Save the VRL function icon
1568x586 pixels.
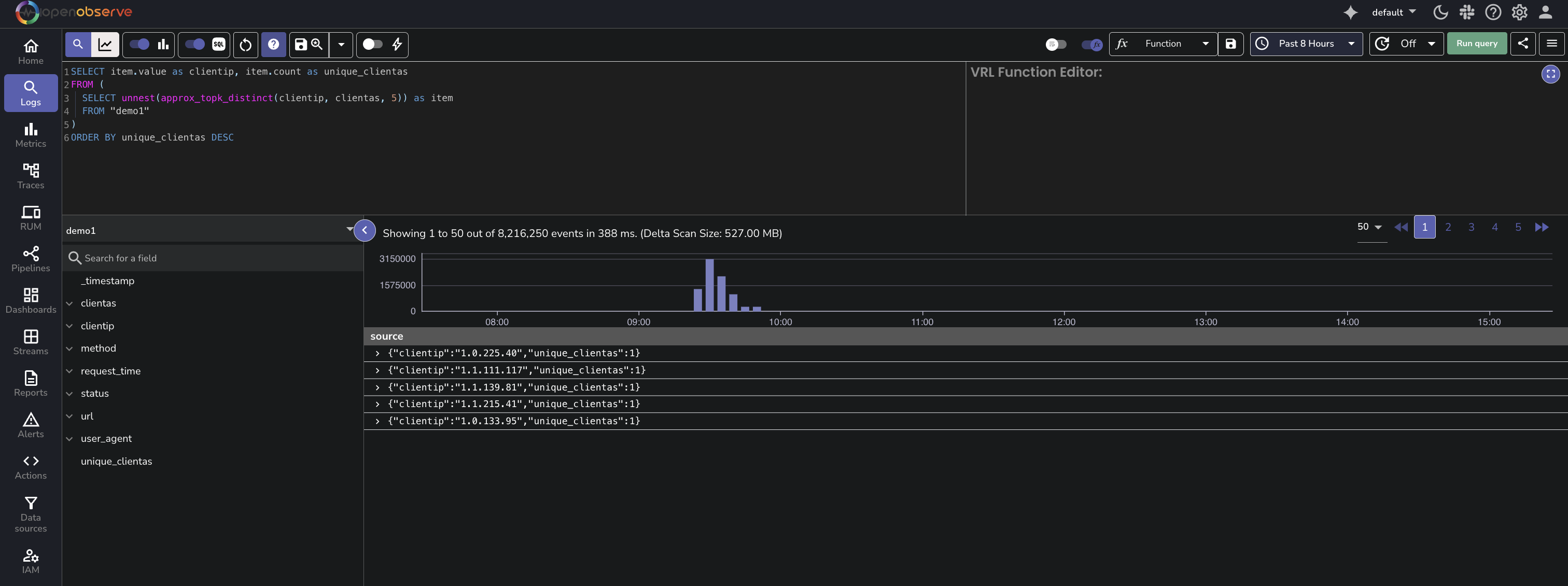coord(1231,44)
